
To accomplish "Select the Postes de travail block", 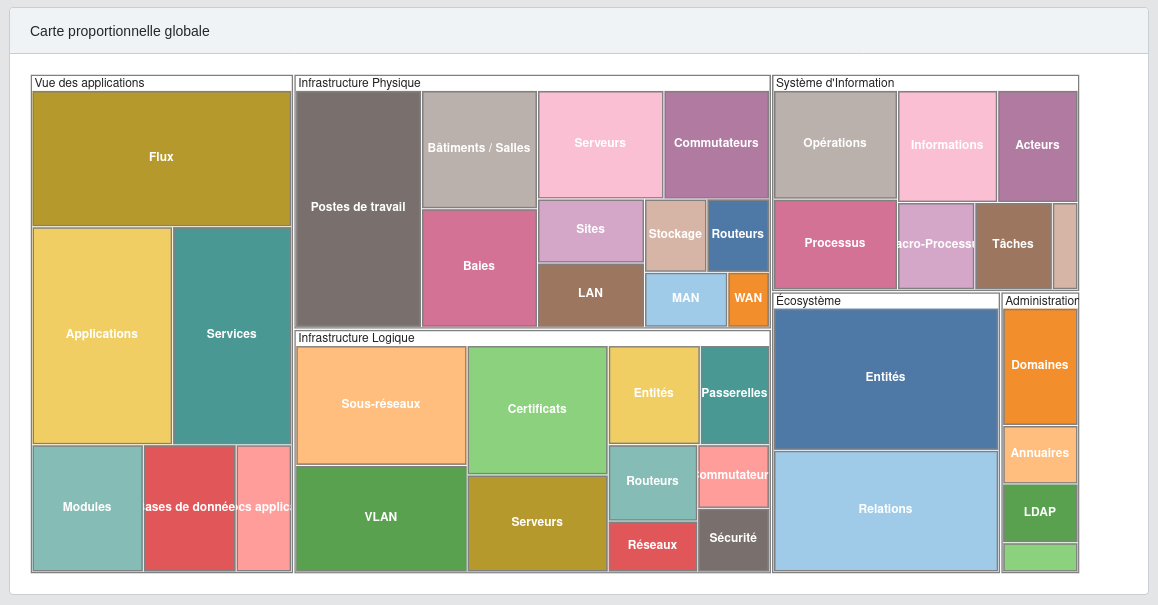I will pos(358,208).
